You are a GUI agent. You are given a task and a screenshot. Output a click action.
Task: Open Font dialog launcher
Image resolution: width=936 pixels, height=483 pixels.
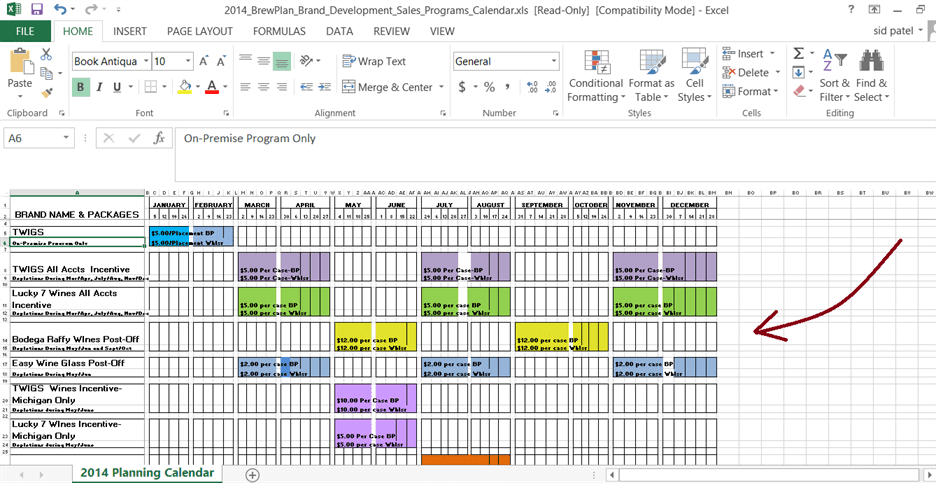pos(226,113)
